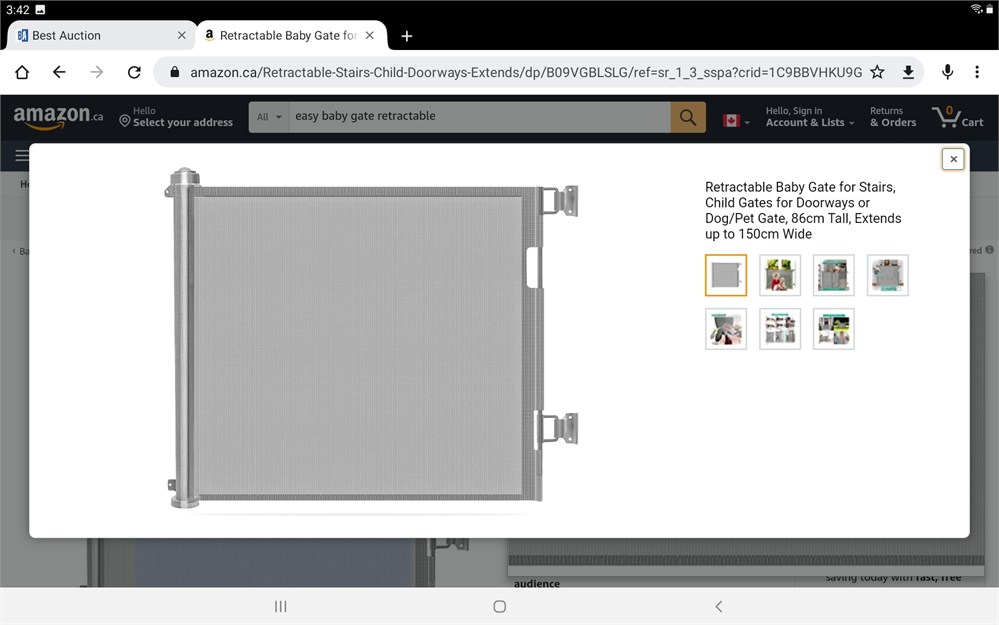Reload the Amazon page

134,72
